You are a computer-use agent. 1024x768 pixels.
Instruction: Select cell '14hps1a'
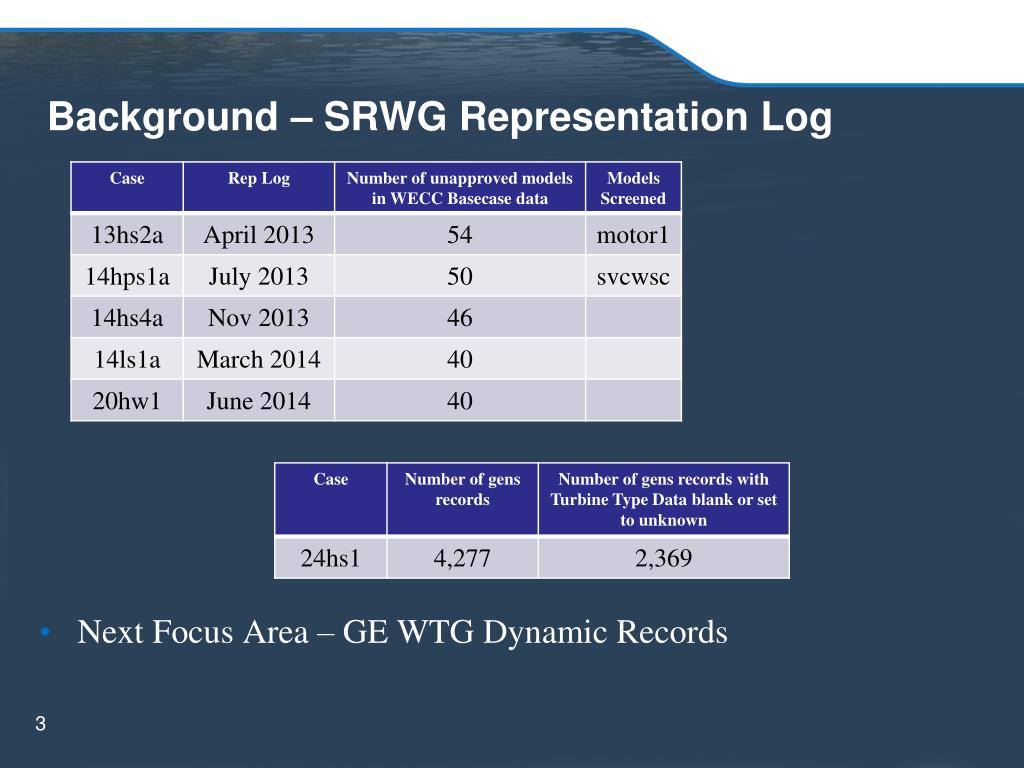click(127, 276)
